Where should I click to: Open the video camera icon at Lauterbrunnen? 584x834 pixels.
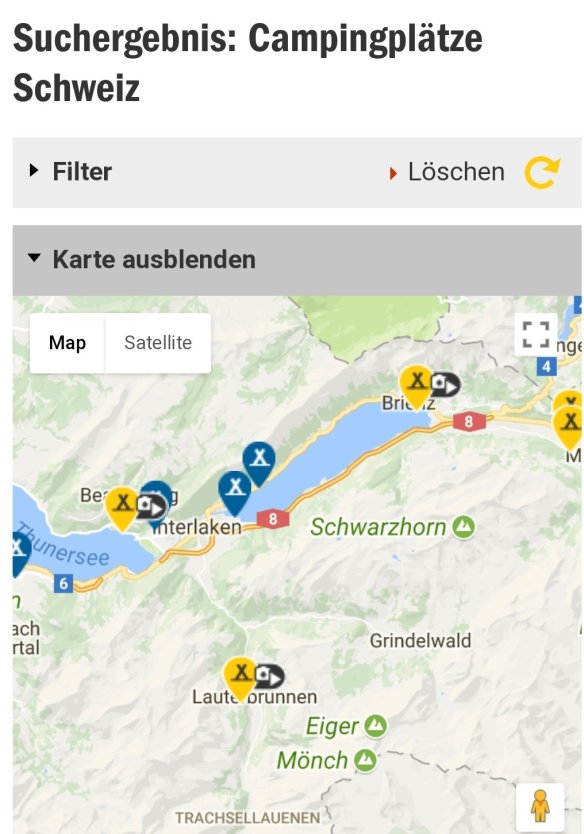pyautogui.click(x=269, y=677)
